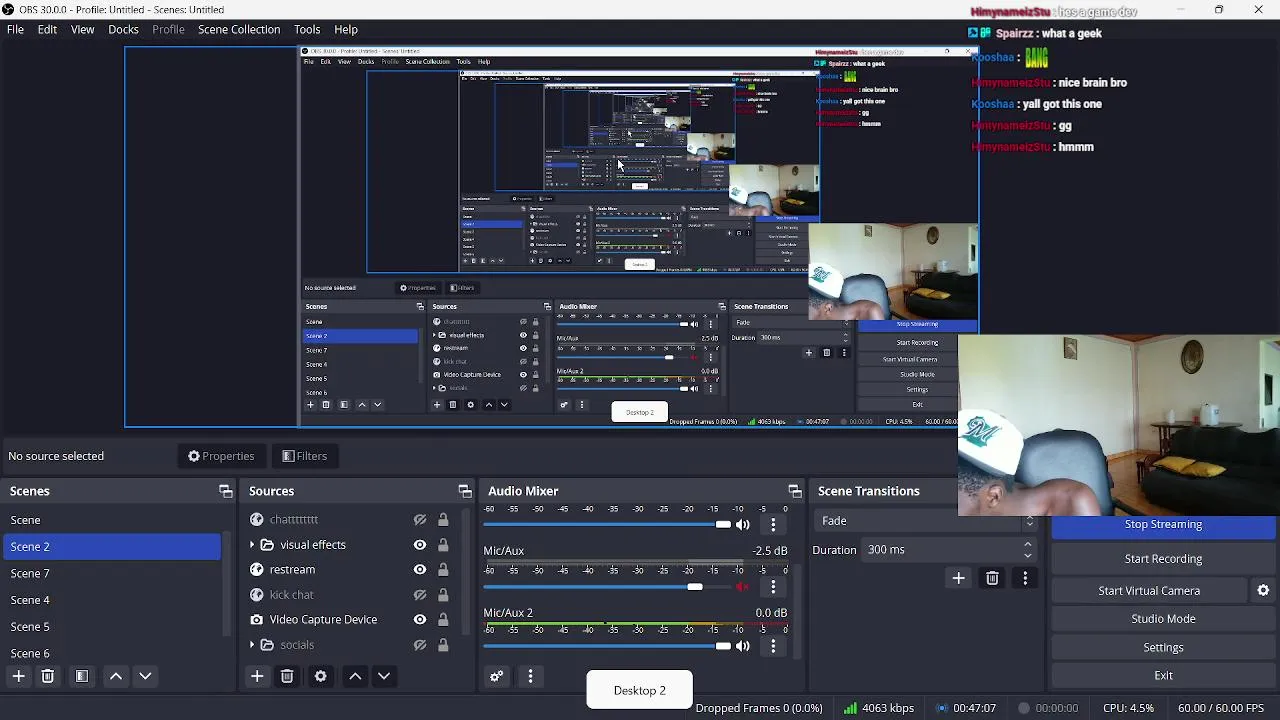1280x720 pixels.
Task: Click Start Recording button
Action: 1163,559
